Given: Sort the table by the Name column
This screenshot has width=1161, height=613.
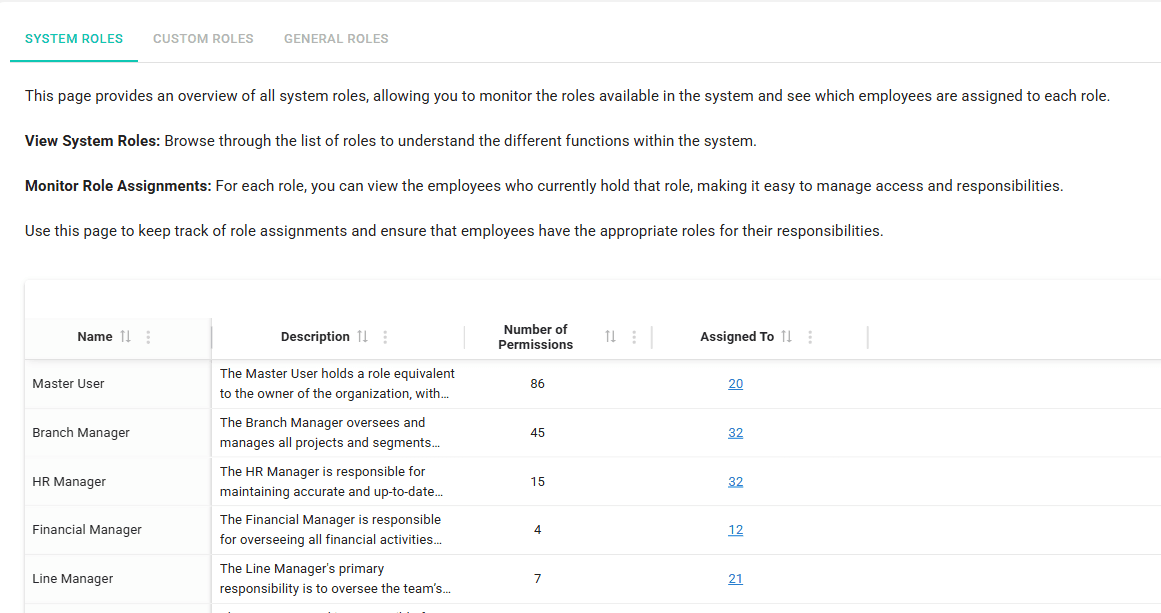Looking at the screenshot, I should click(x=123, y=336).
